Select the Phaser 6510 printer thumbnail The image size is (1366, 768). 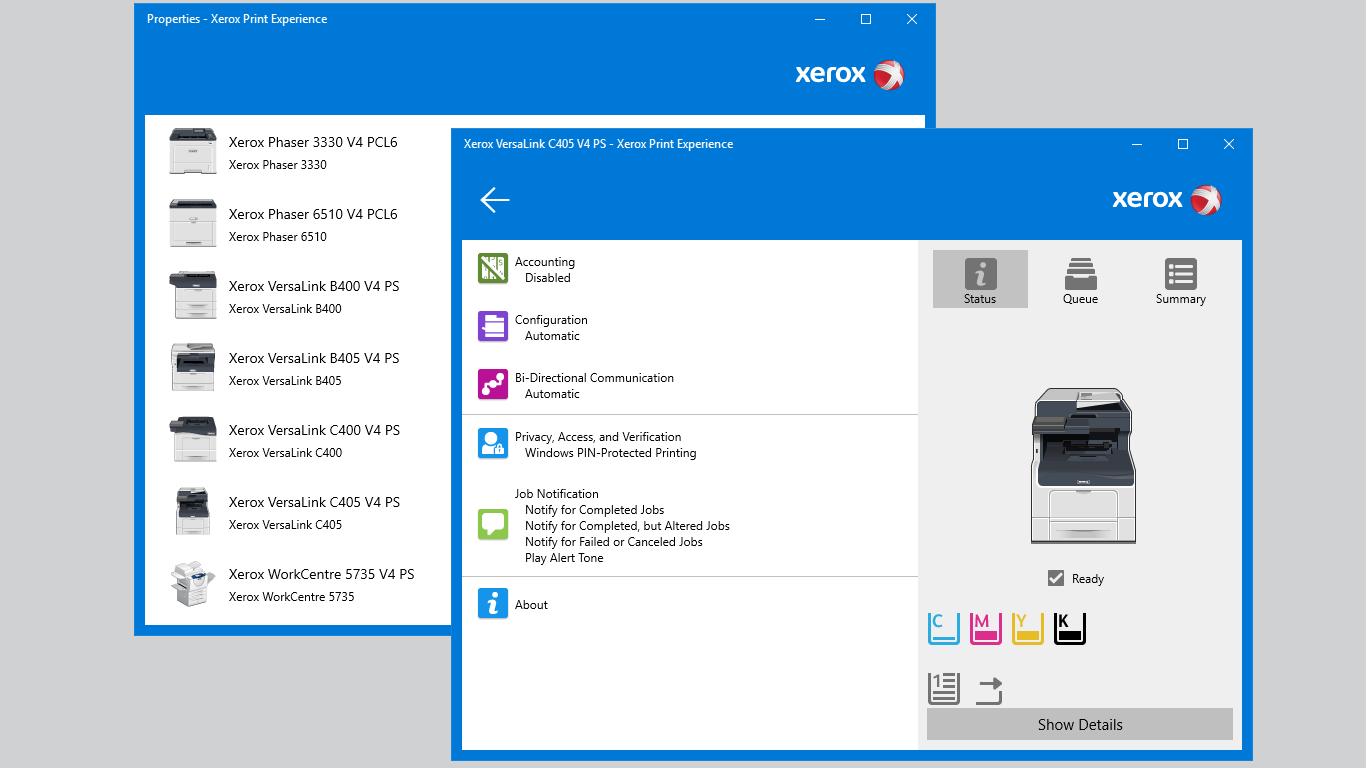(193, 223)
